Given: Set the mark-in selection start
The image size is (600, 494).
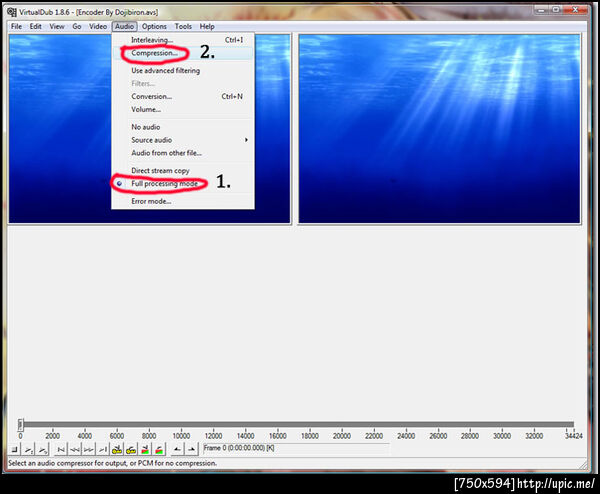Looking at the screenshot, I should [177, 449].
